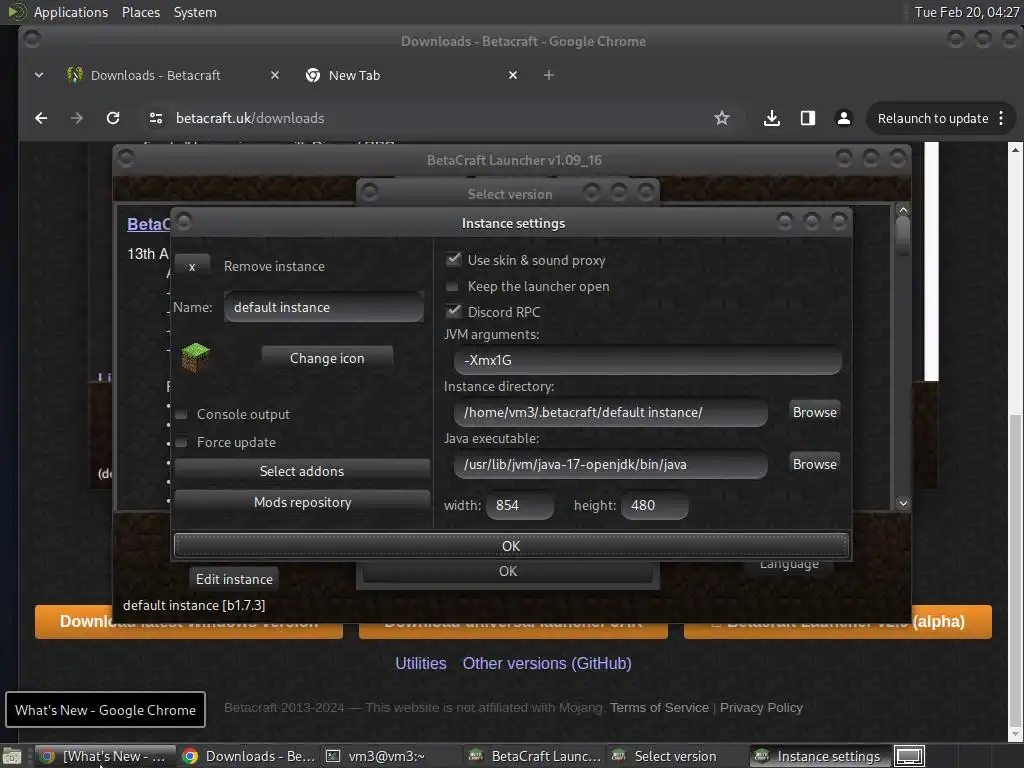
Task: Click show desktop icon in taskbar
Action: tap(12, 756)
